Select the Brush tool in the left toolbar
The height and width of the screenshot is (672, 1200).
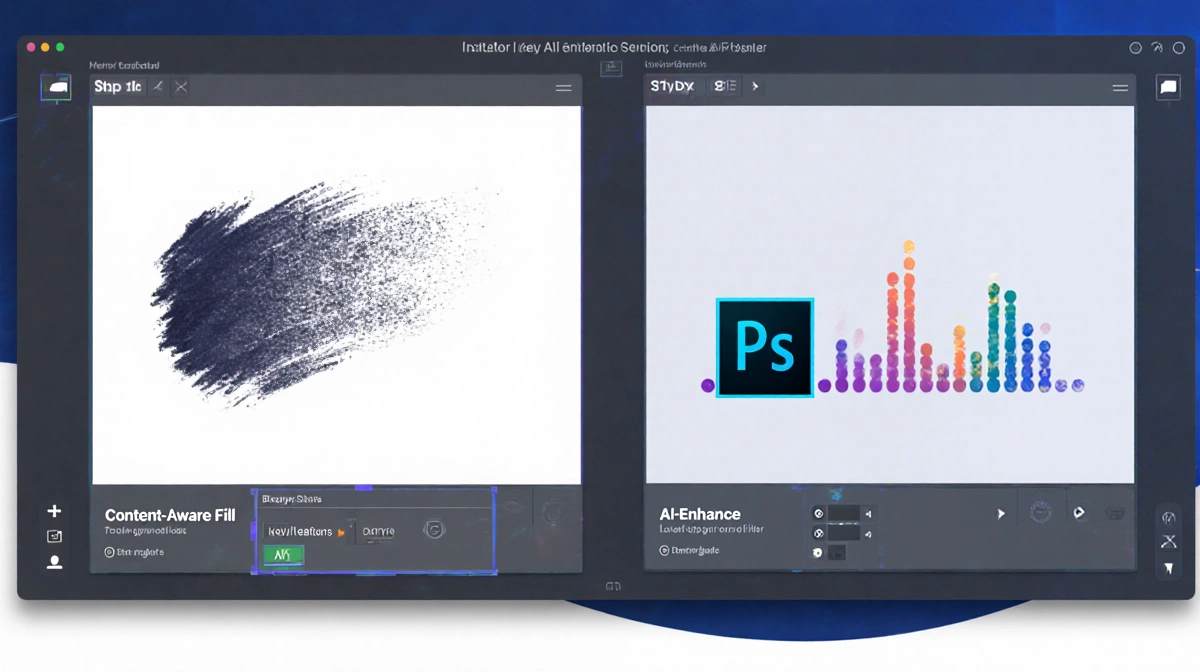(56, 88)
